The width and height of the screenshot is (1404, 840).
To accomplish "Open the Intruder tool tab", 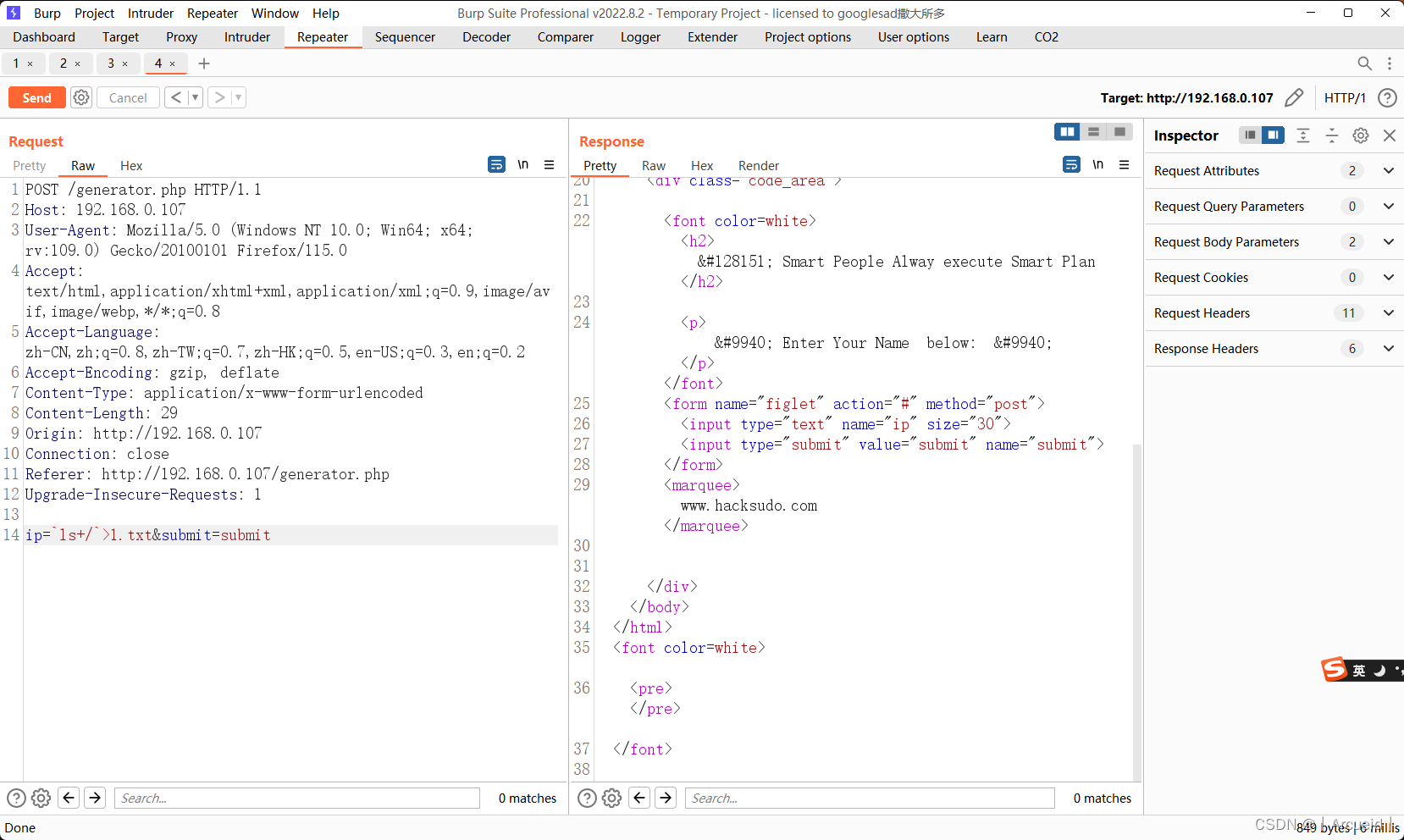I will pyautogui.click(x=247, y=37).
